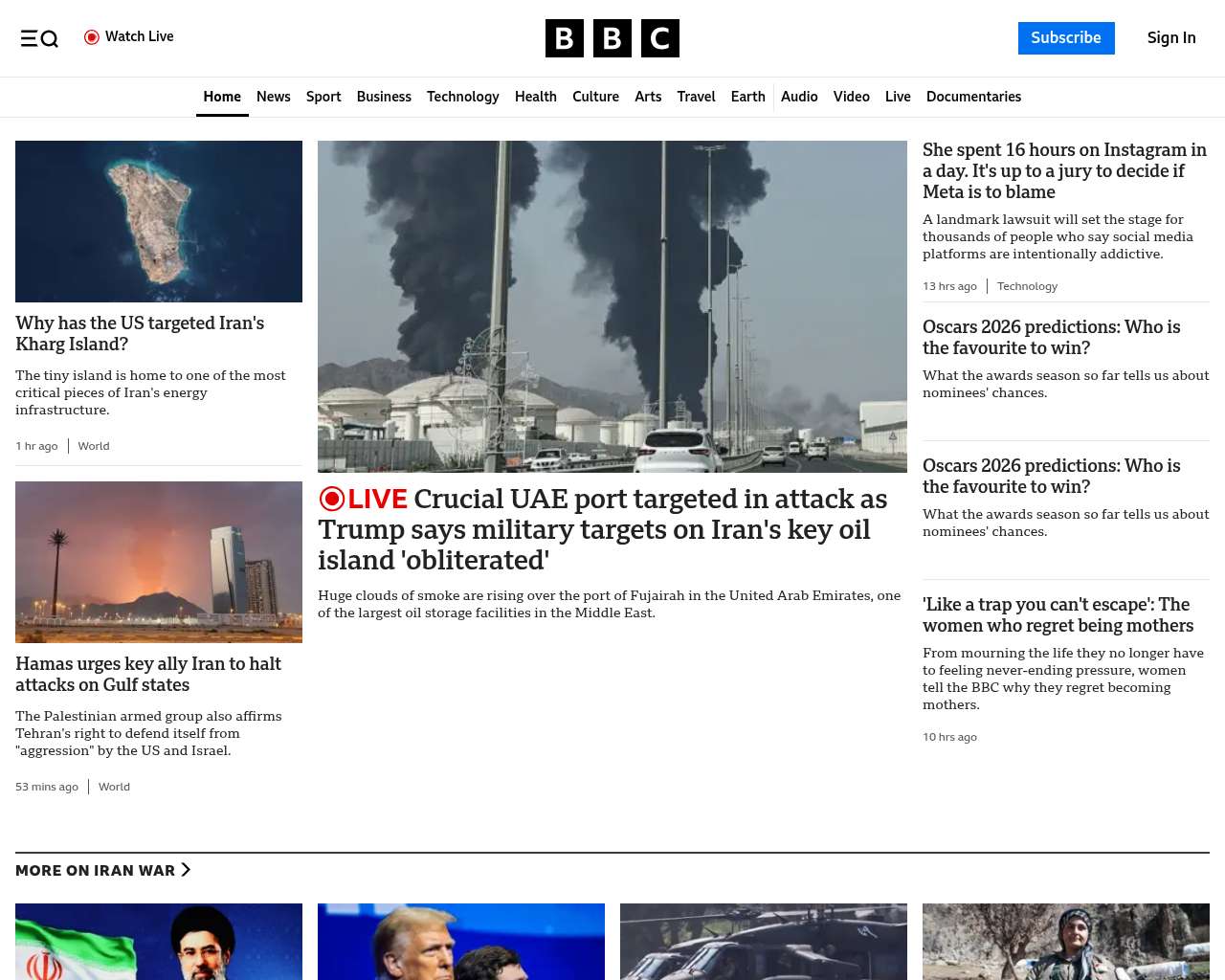Click the Gulf explosion skyline thumbnail

(159, 562)
